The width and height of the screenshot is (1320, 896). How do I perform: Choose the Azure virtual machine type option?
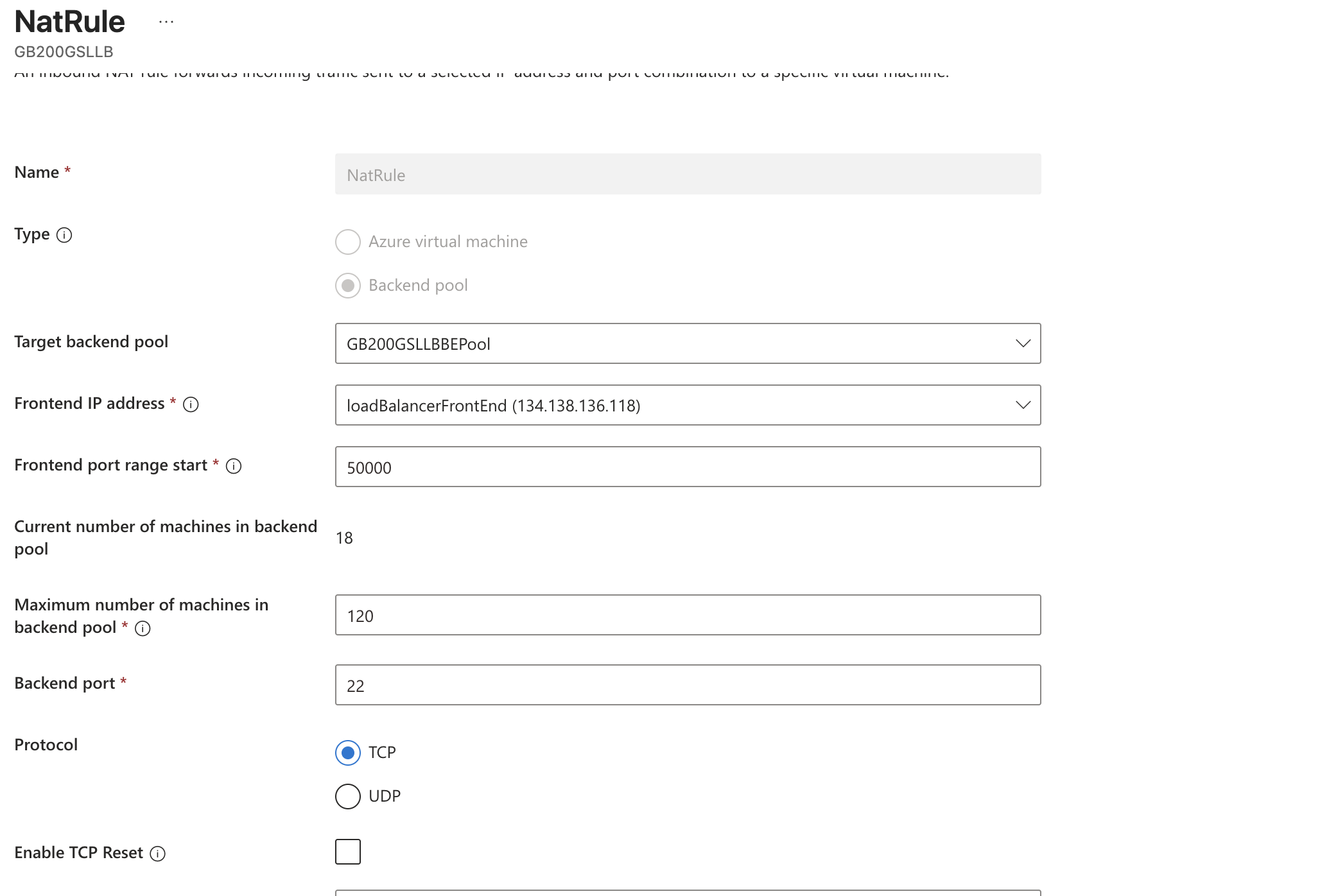(x=348, y=242)
